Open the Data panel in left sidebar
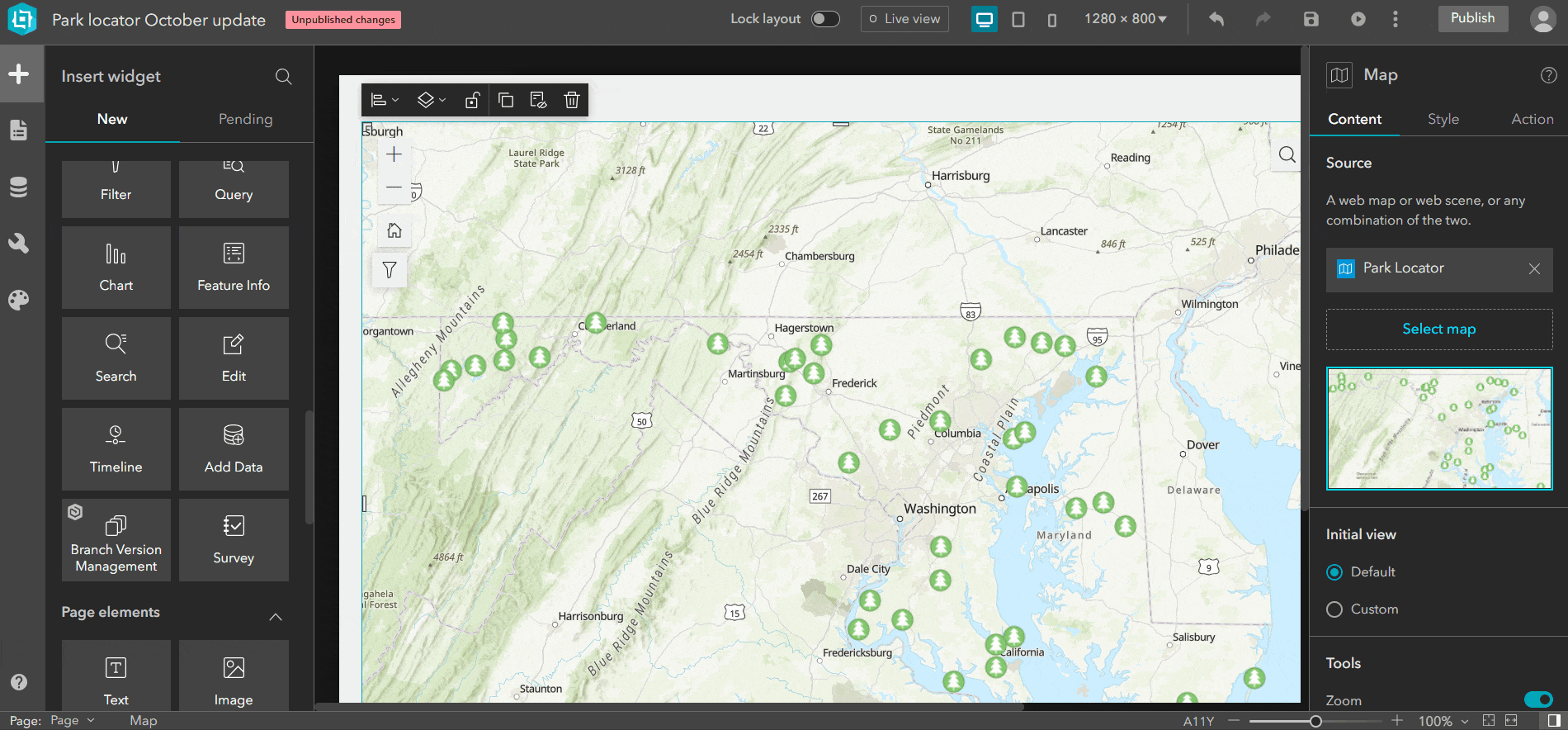Image resolution: width=1568 pixels, height=730 pixels. [x=19, y=187]
